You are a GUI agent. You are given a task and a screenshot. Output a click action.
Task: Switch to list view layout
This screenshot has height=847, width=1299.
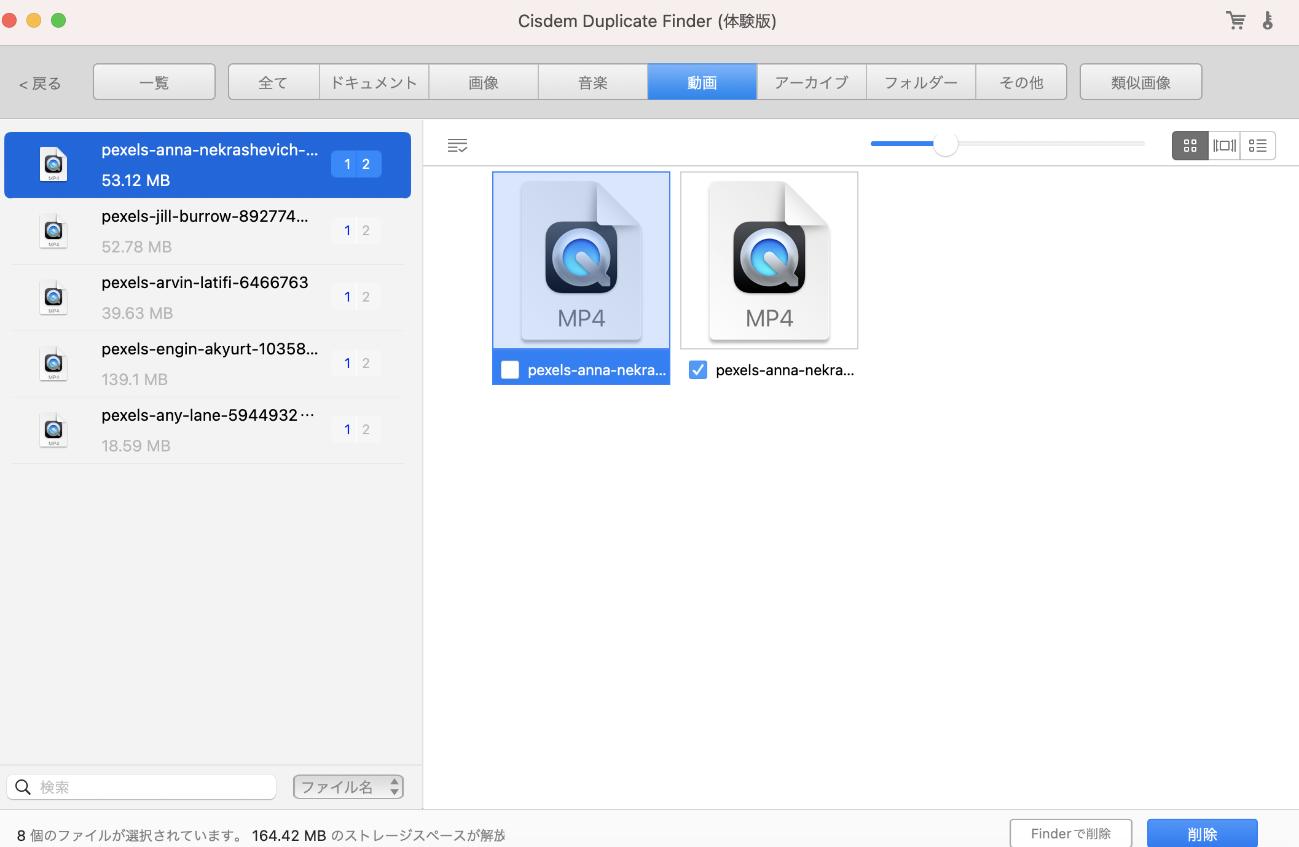click(1258, 146)
